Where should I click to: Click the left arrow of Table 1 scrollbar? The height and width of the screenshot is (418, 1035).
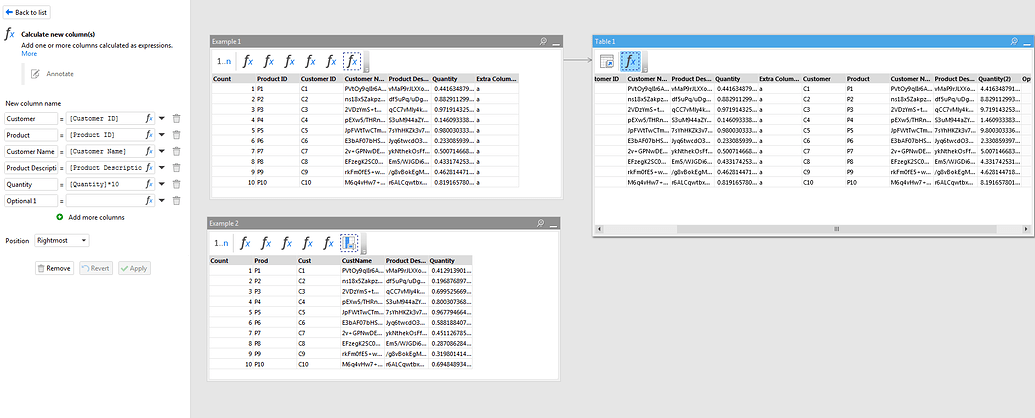[598, 228]
